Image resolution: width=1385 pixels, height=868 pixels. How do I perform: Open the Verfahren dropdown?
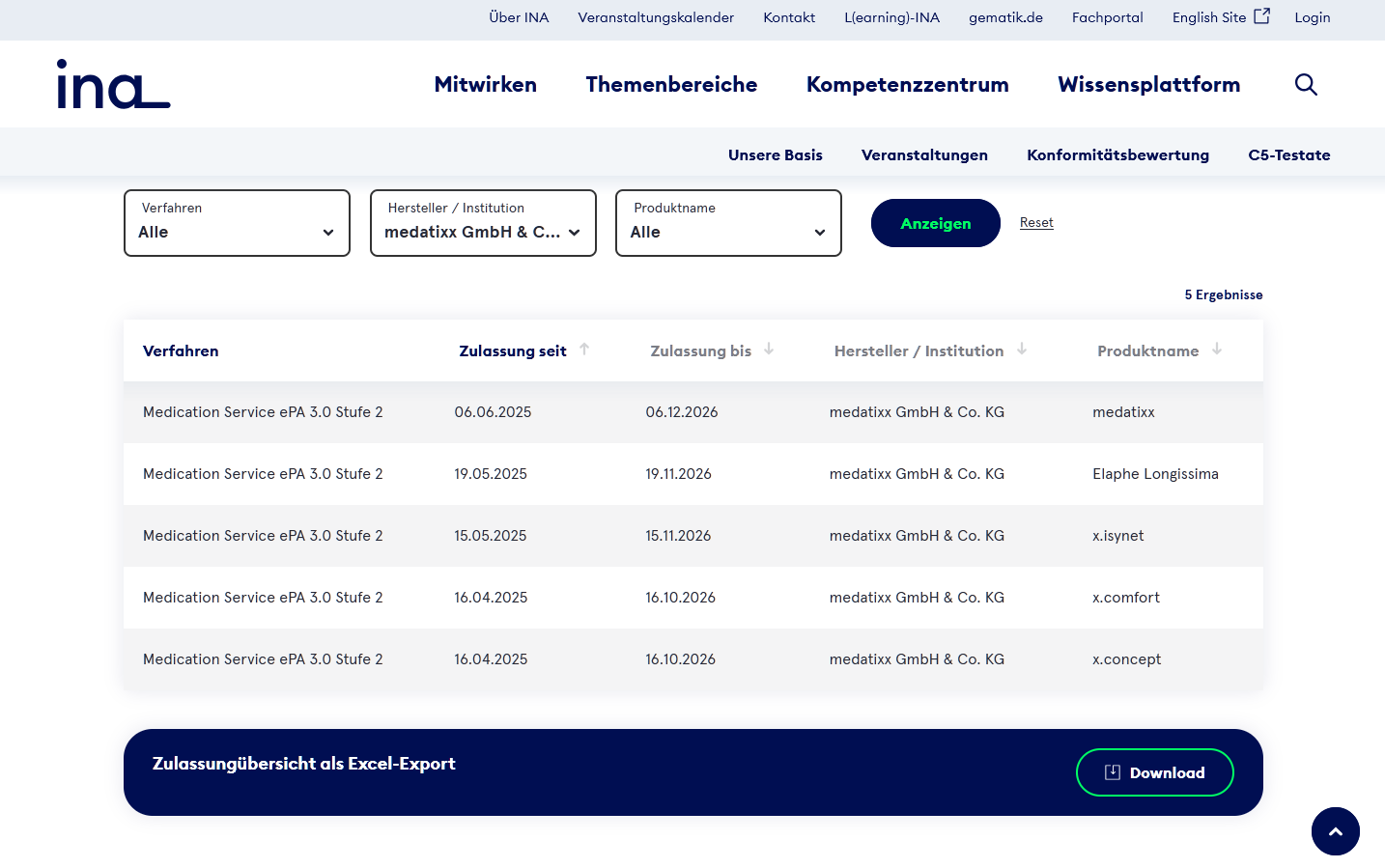(x=237, y=223)
